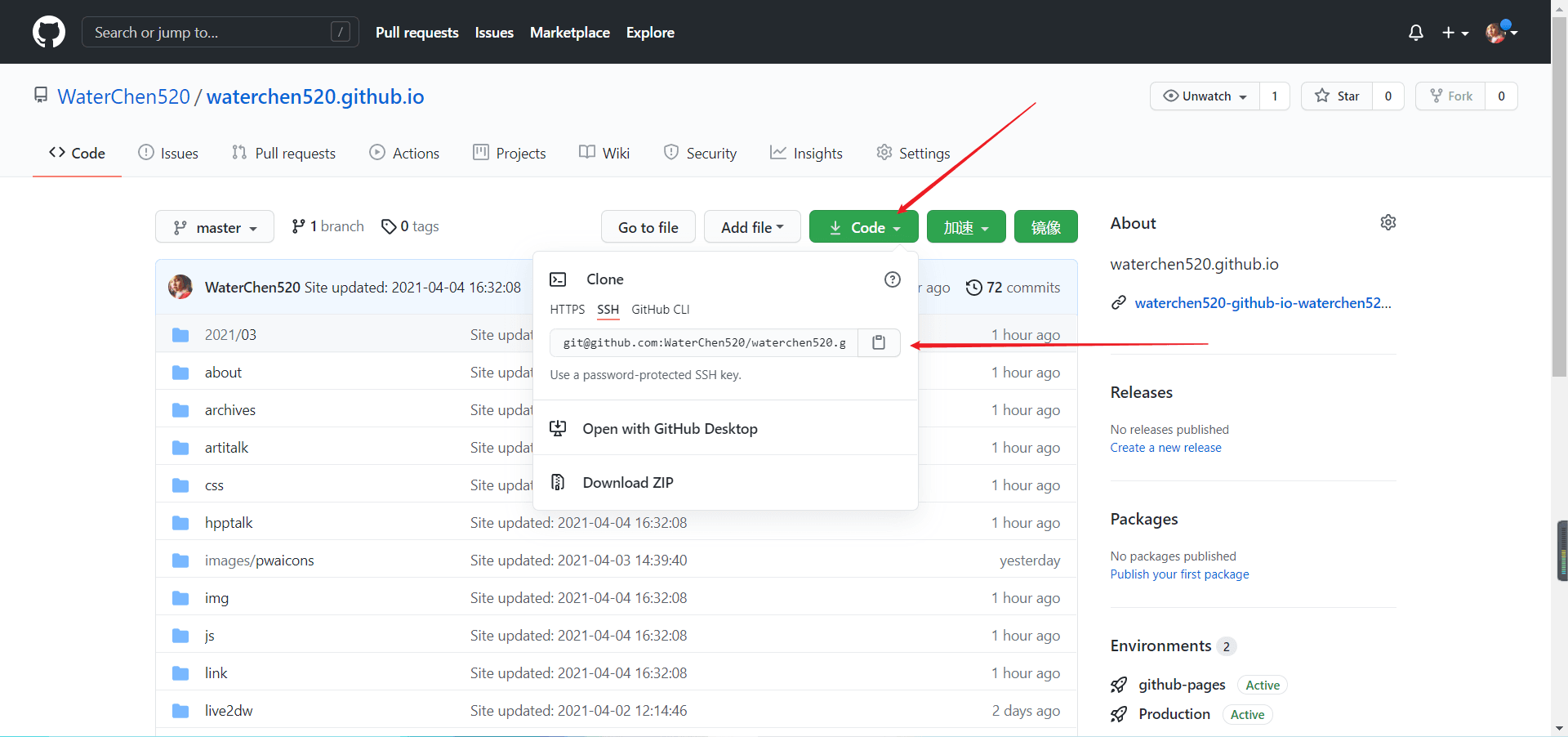Viewport: 1568px width, 737px height.
Task: Click the commit author avatar
Action: 180,287
